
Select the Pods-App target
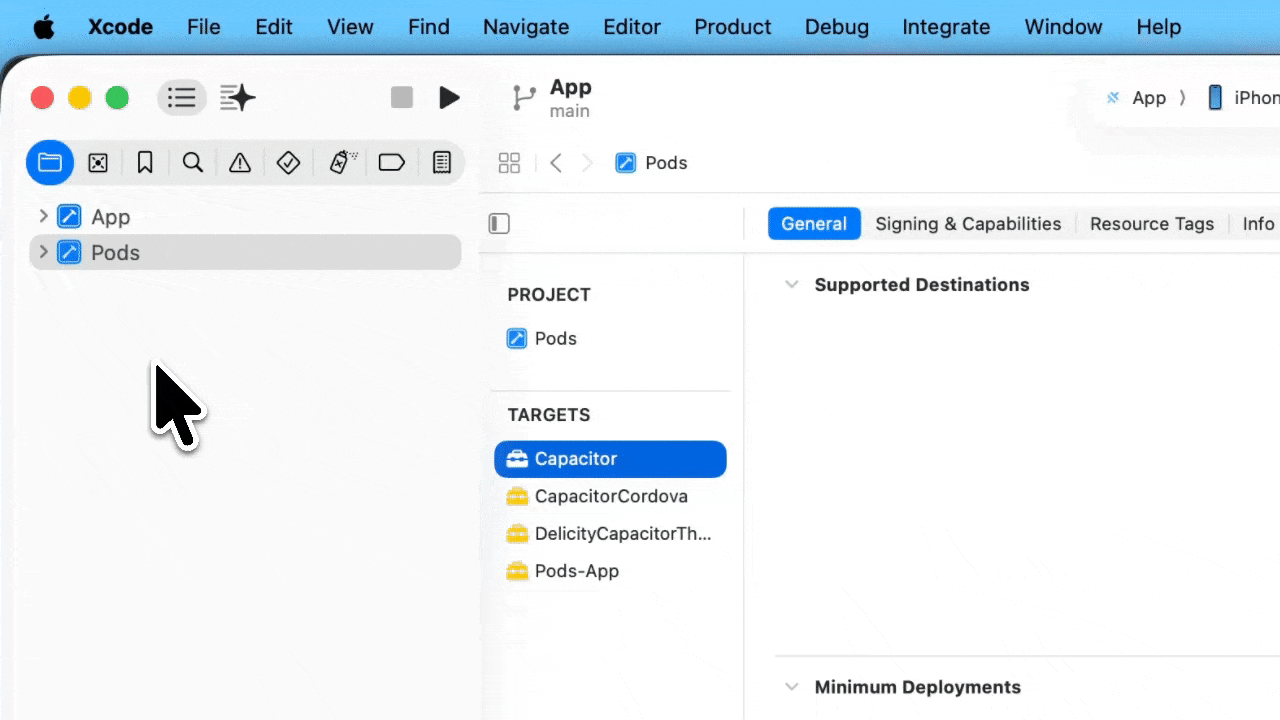pos(563,571)
